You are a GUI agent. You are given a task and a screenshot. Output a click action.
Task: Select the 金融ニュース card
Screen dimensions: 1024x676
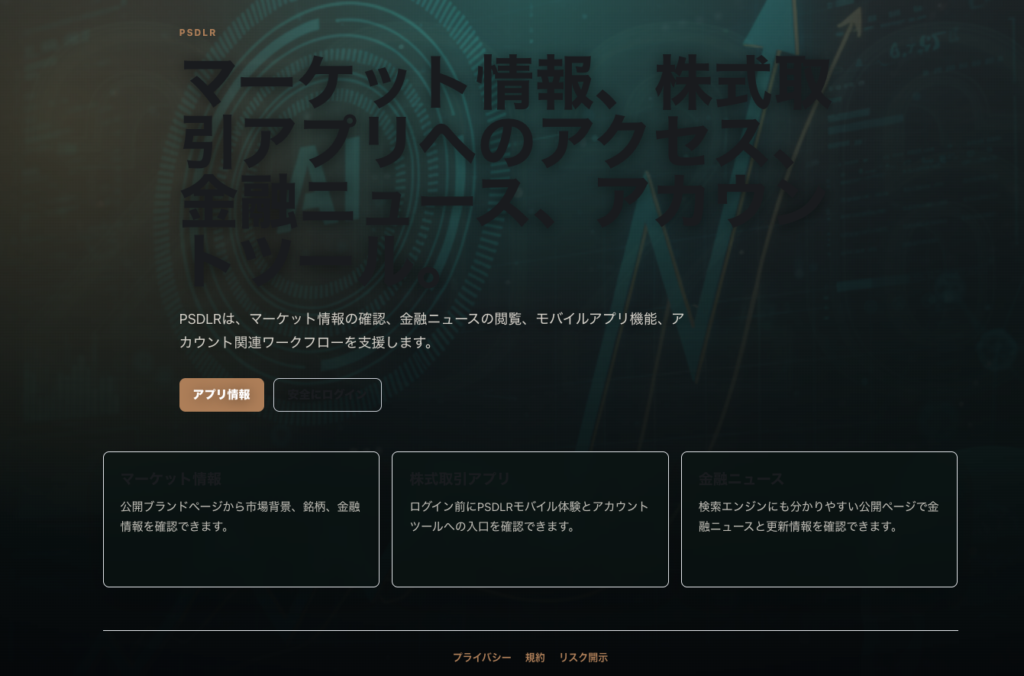coord(819,519)
